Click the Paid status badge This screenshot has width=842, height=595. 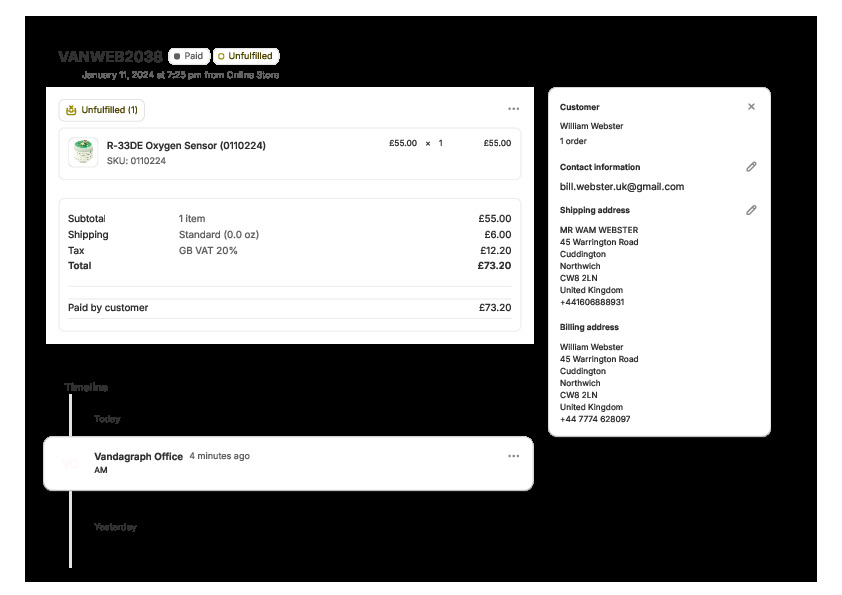(188, 57)
